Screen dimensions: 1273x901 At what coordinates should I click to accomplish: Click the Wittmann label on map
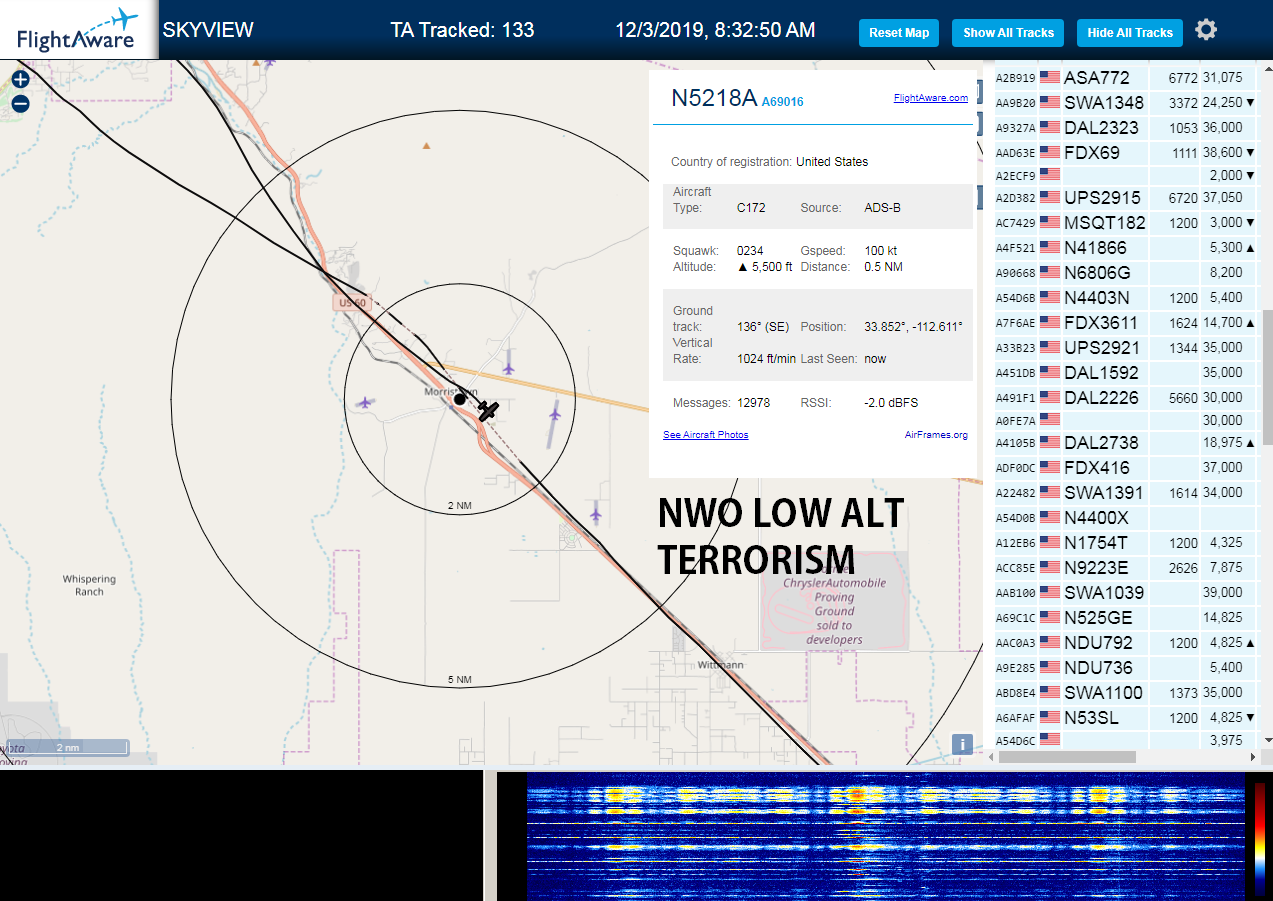tap(721, 664)
